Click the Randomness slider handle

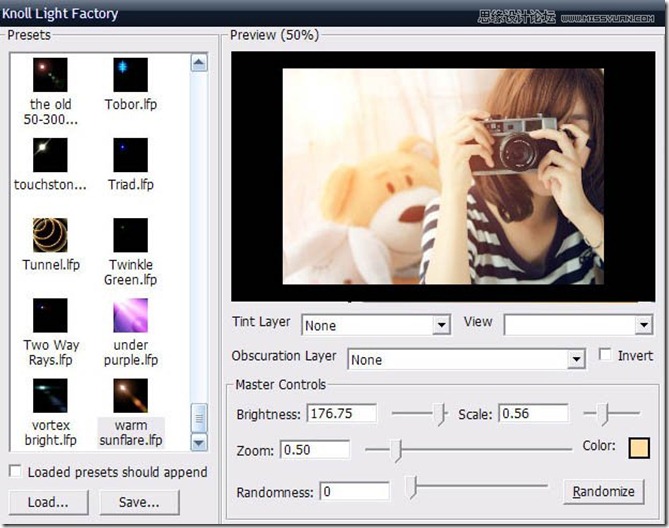click(410, 487)
